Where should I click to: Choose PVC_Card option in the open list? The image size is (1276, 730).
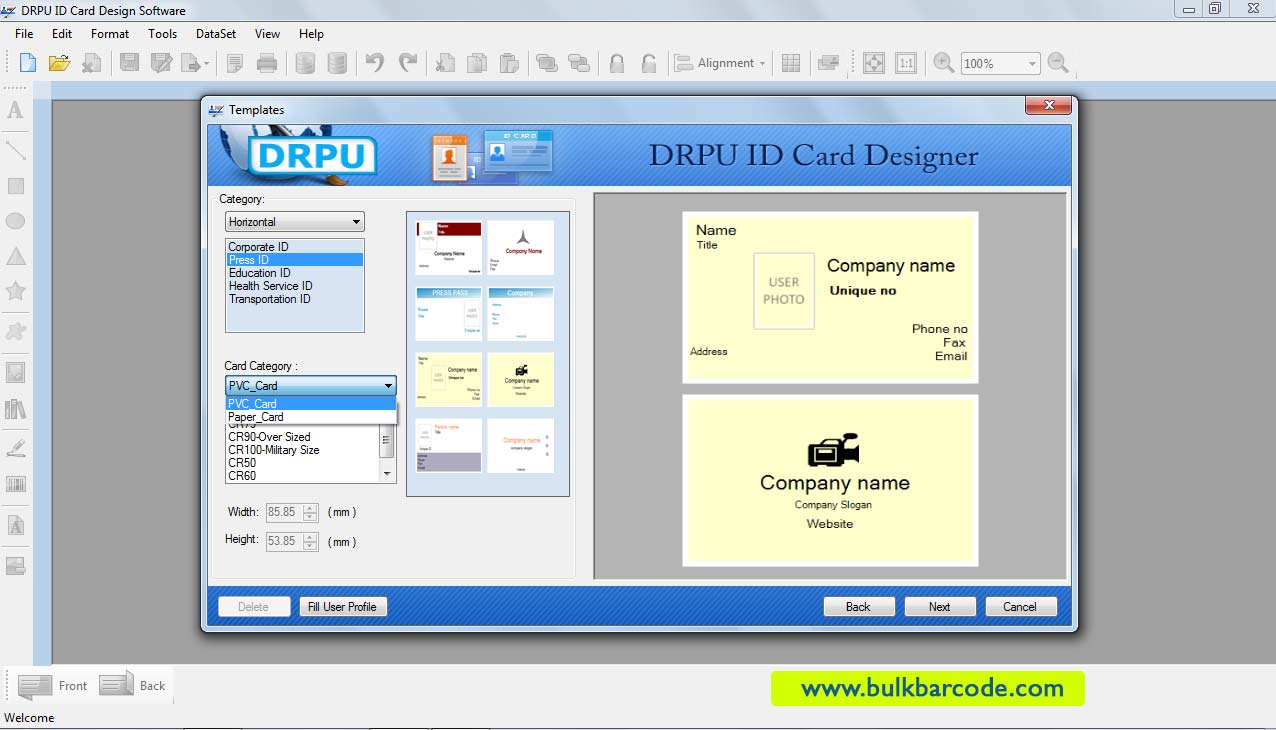pos(311,404)
